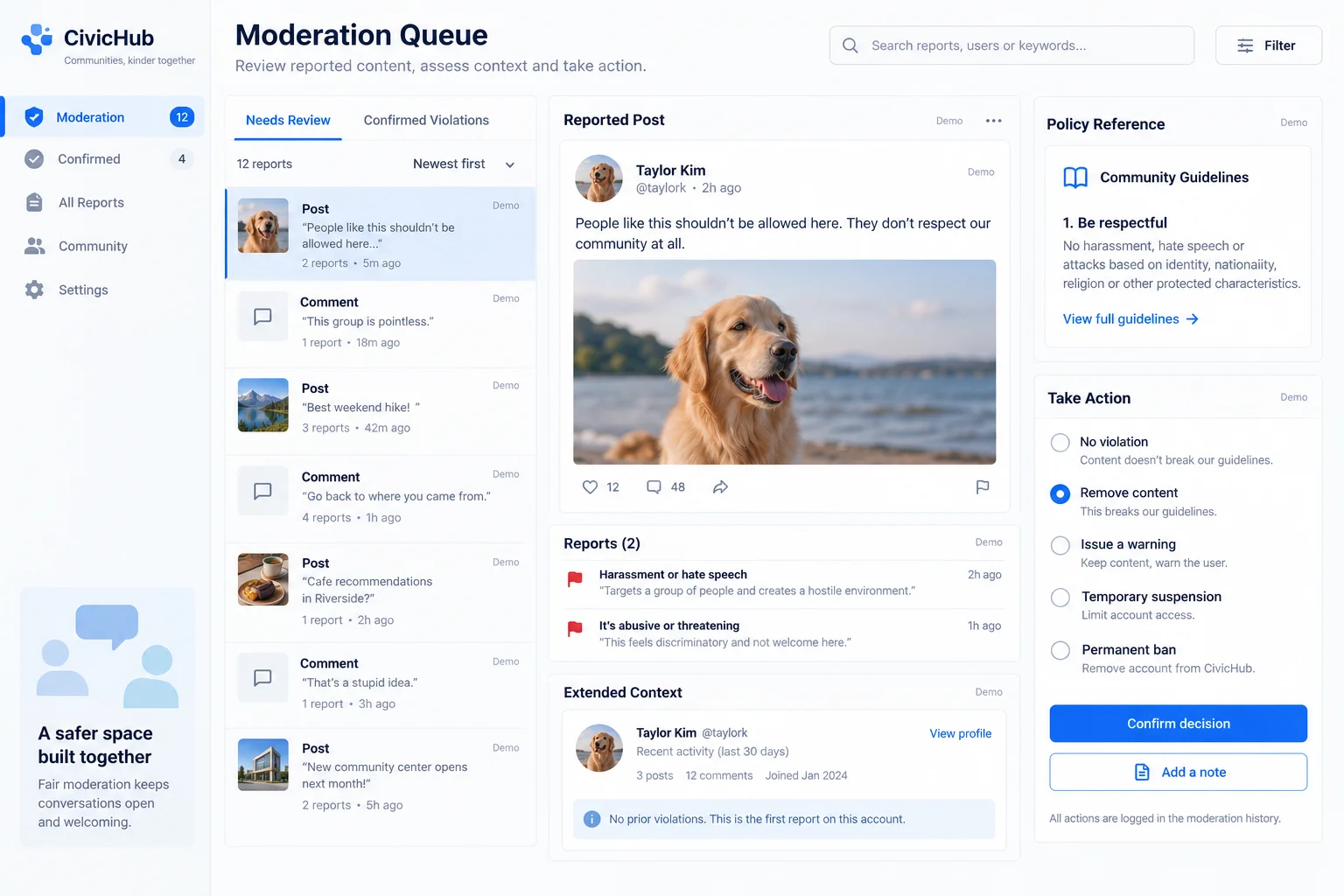The height and width of the screenshot is (896, 1344).
Task: Click the search magnifier icon
Action: (x=850, y=45)
